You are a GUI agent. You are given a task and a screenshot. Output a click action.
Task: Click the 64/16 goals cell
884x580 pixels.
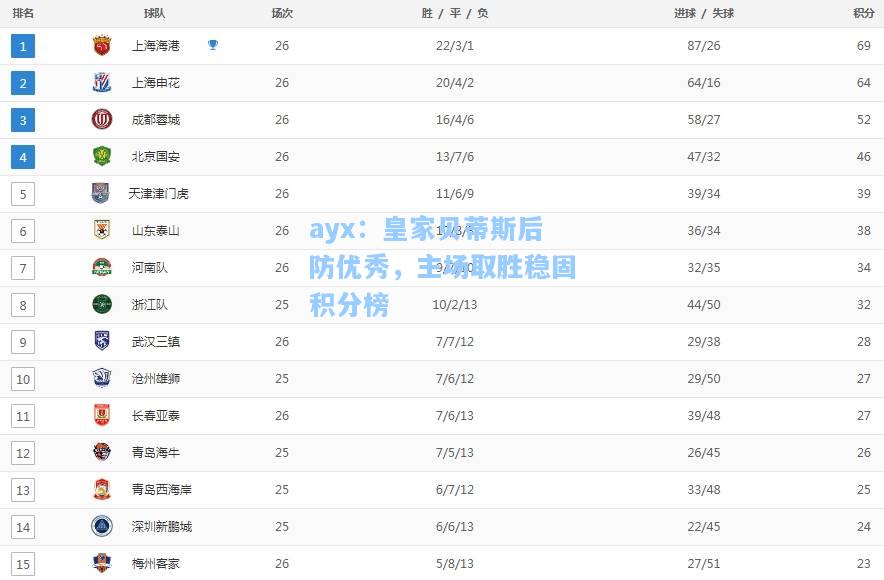704,83
